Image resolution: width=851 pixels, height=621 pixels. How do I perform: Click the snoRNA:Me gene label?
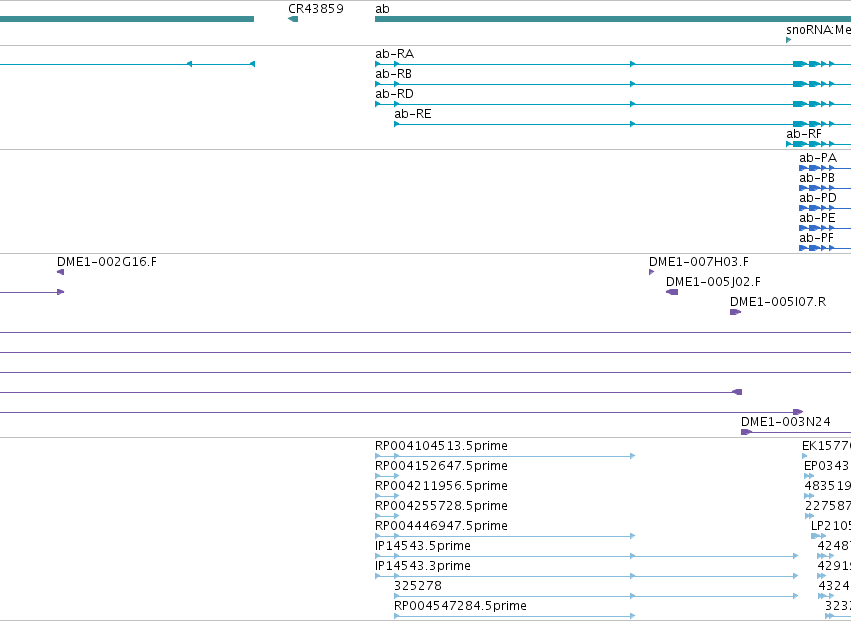click(818, 29)
